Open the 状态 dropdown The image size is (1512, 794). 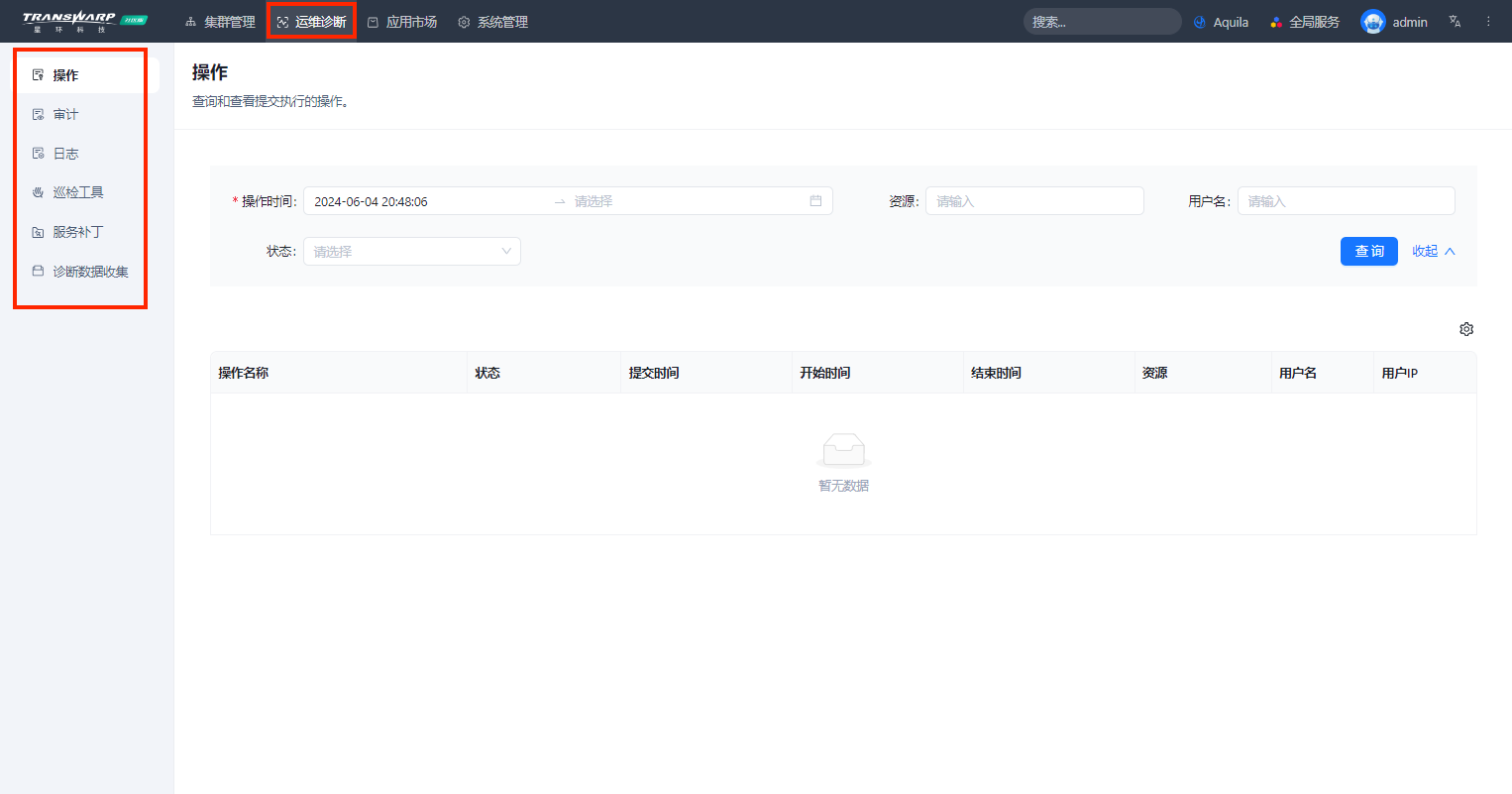(412, 252)
